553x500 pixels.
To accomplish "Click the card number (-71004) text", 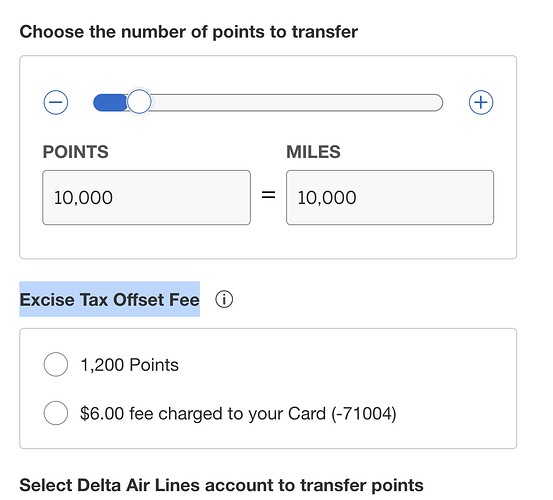I will coord(364,413).
